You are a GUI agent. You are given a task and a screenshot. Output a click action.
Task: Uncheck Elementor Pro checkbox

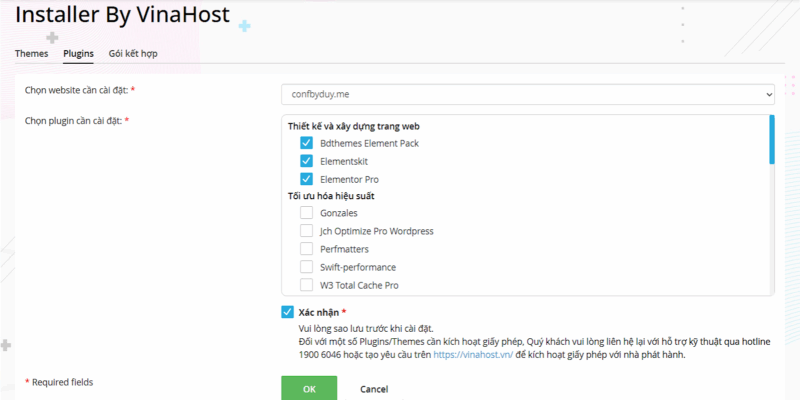click(x=307, y=179)
